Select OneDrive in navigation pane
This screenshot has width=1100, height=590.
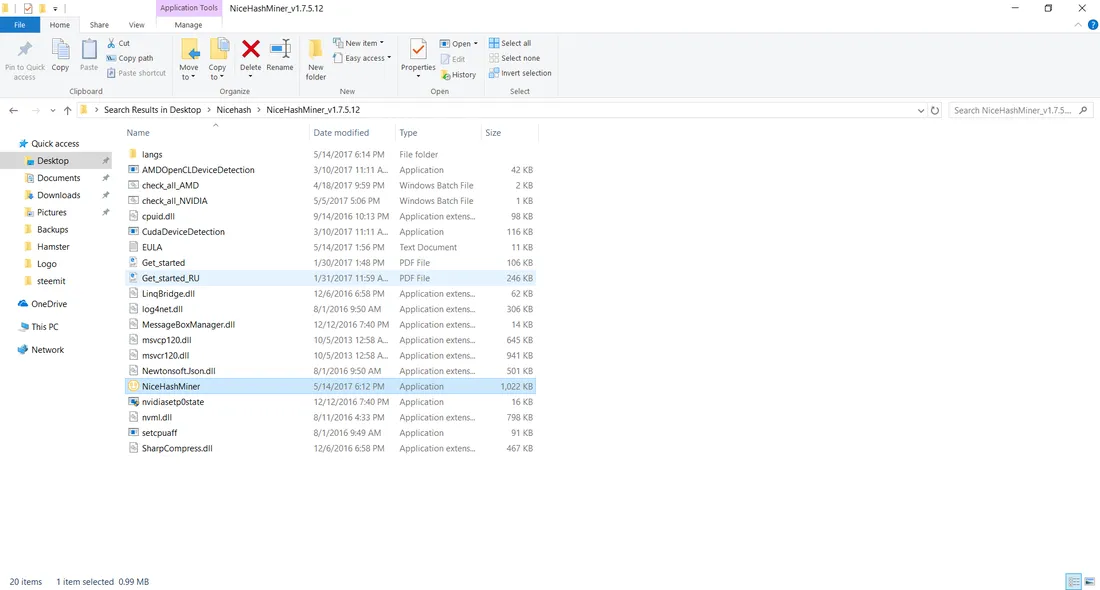tap(48, 304)
